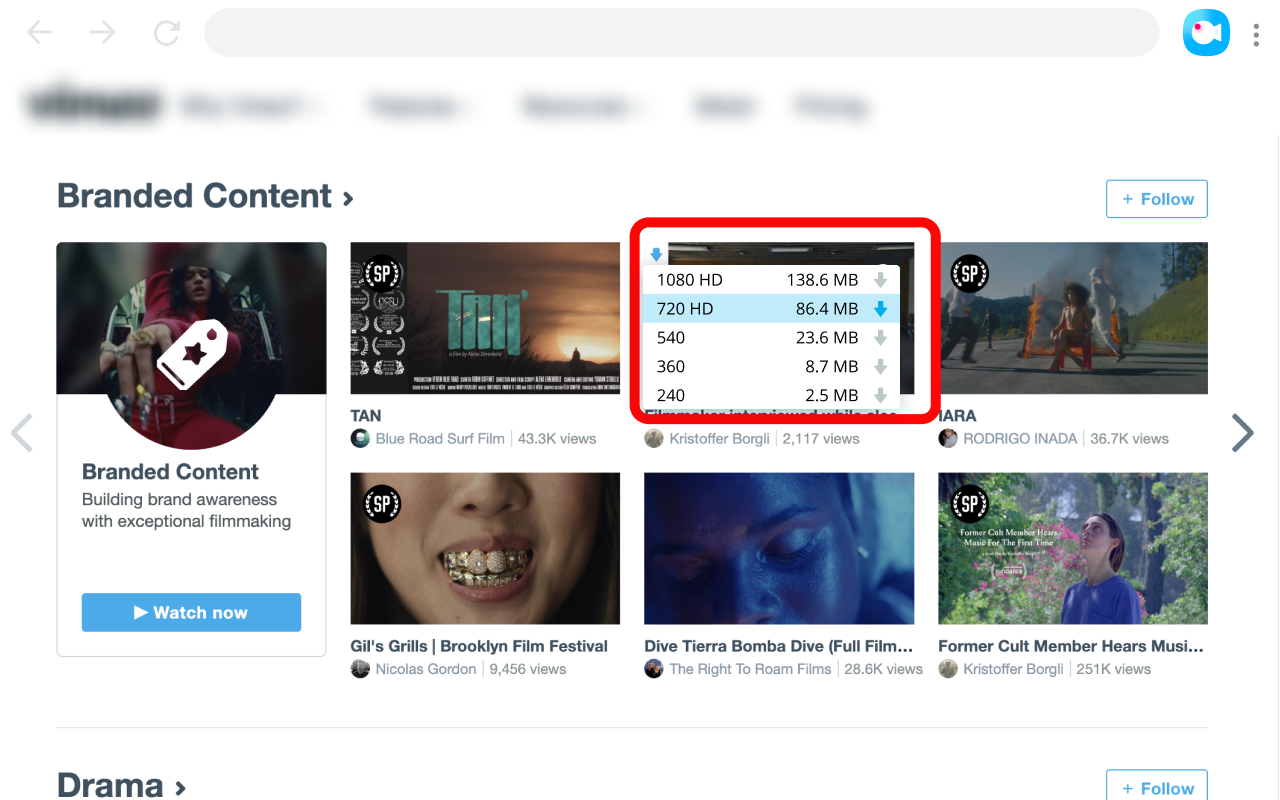Click the Staff Pick badge on Gil's Grills thumbnail
Viewport: 1280px width, 800px height.
tap(382, 504)
